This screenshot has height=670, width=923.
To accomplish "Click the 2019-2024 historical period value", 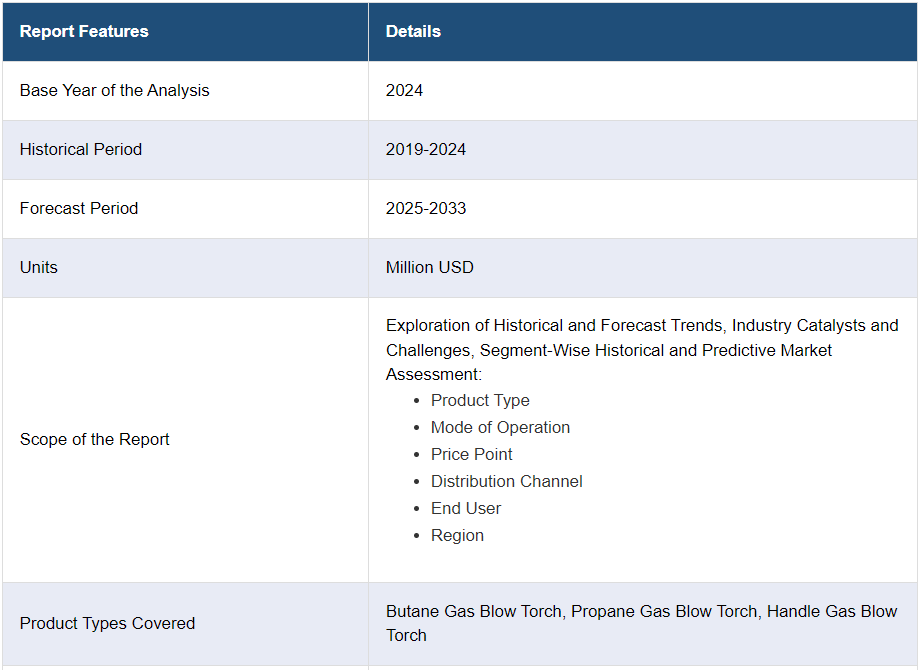I will (426, 149).
